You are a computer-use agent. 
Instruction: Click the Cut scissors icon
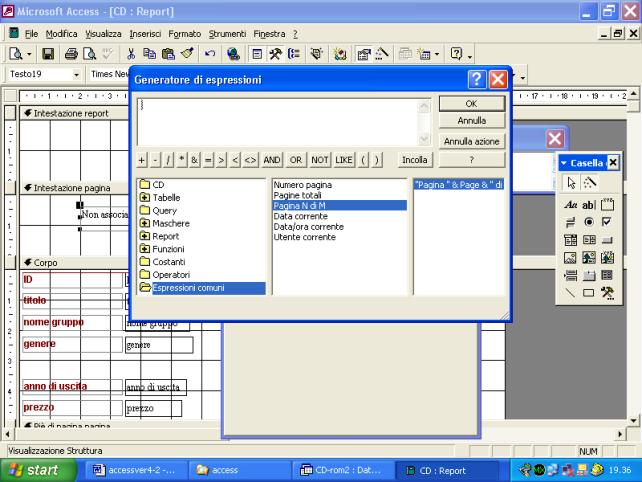(131, 54)
